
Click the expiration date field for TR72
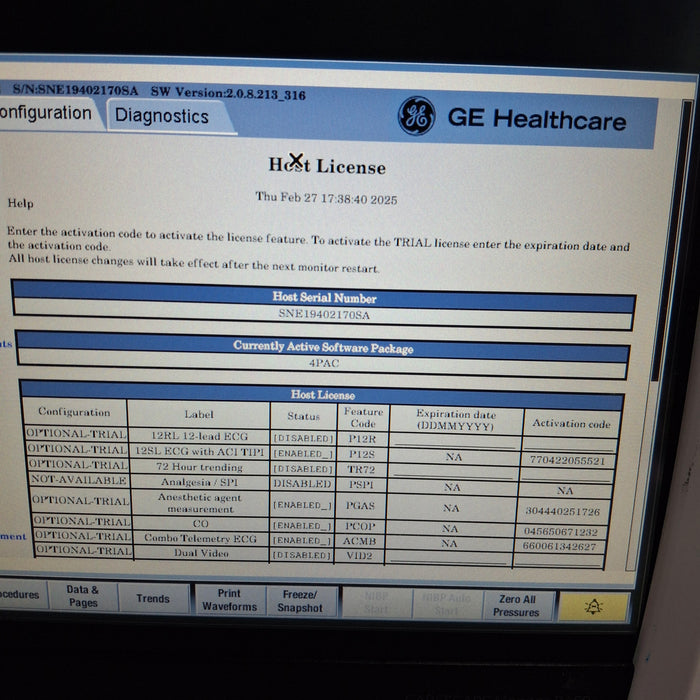(x=453, y=472)
